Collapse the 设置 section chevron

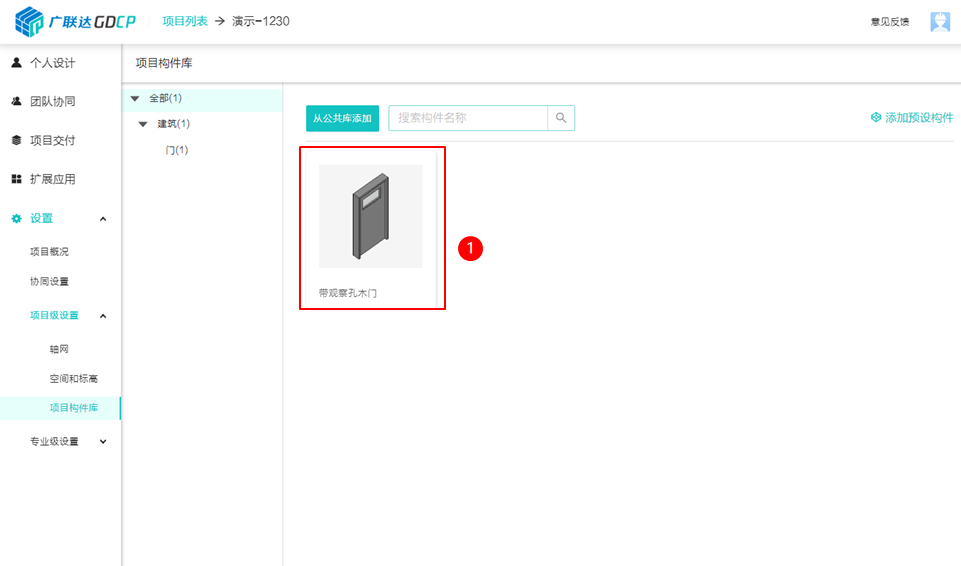point(103,219)
